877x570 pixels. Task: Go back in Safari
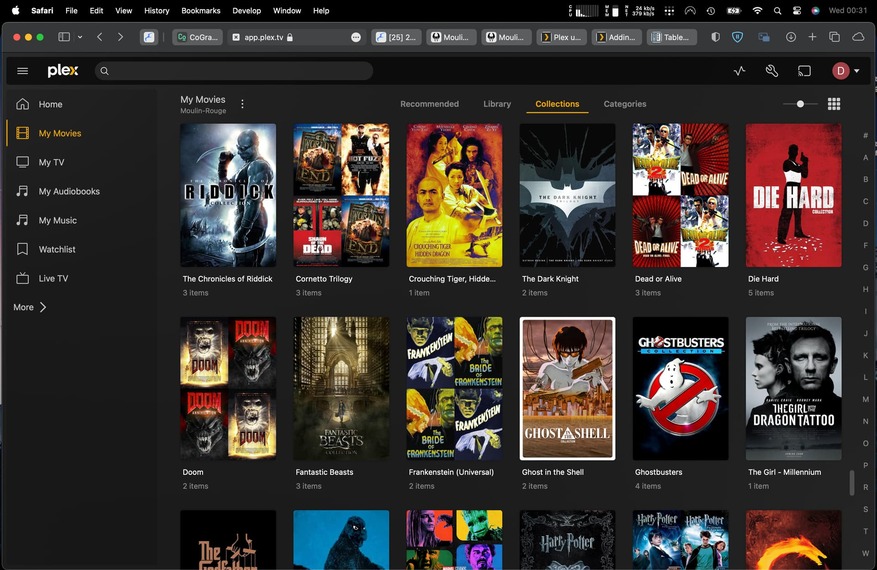coord(100,37)
